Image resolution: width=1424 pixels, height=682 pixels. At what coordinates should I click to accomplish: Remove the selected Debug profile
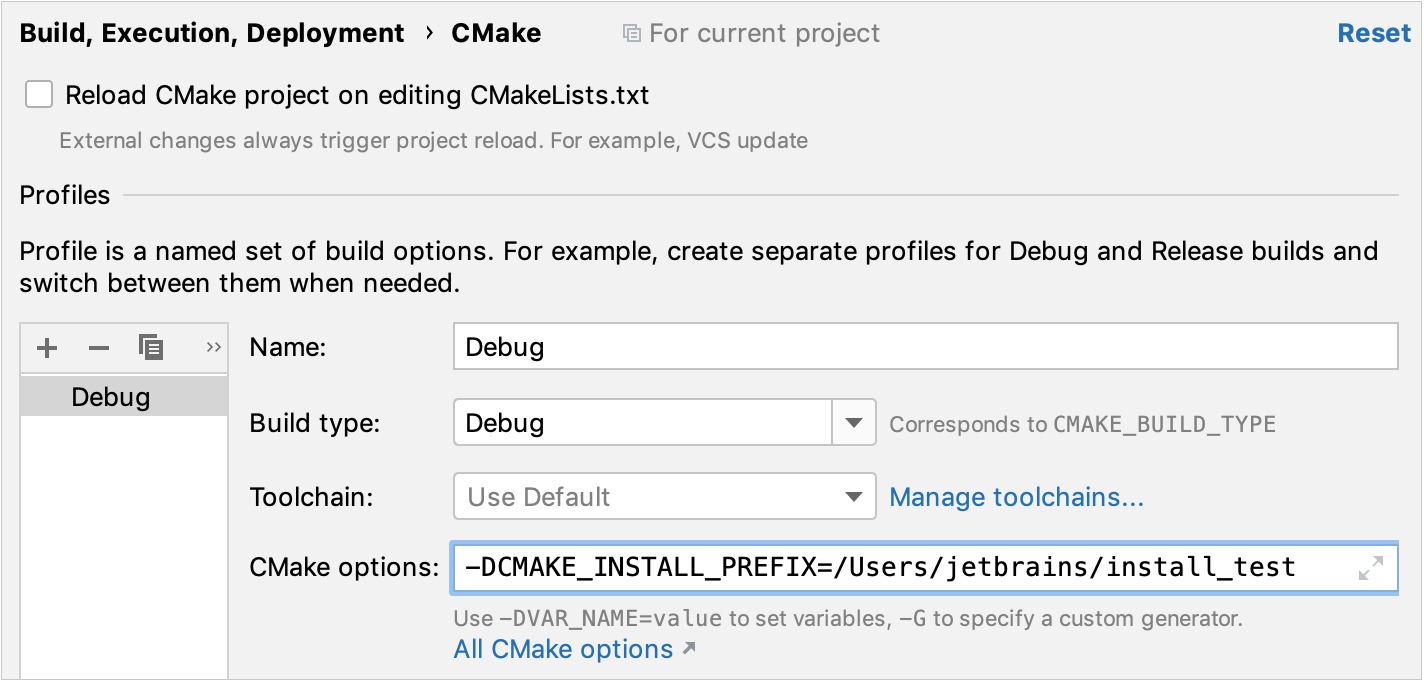pos(98,347)
